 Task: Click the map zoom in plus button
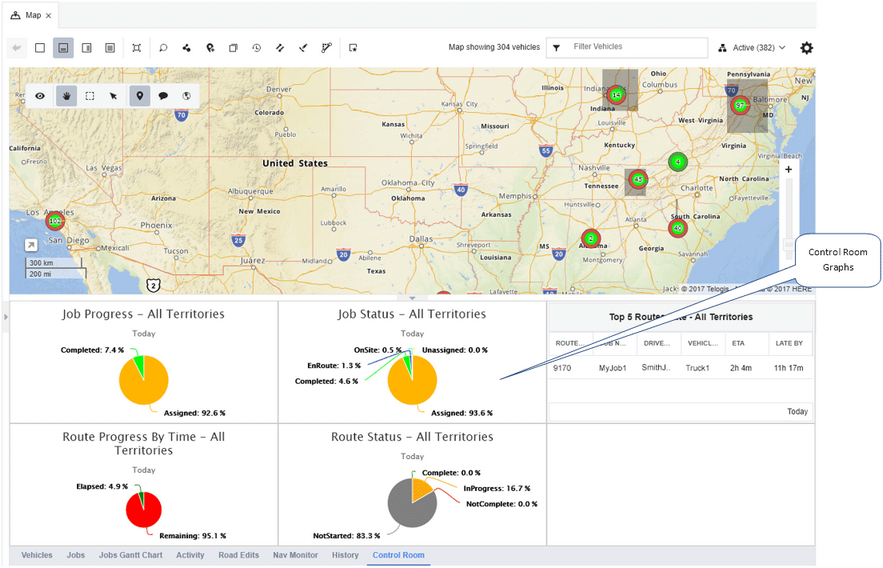[788, 169]
